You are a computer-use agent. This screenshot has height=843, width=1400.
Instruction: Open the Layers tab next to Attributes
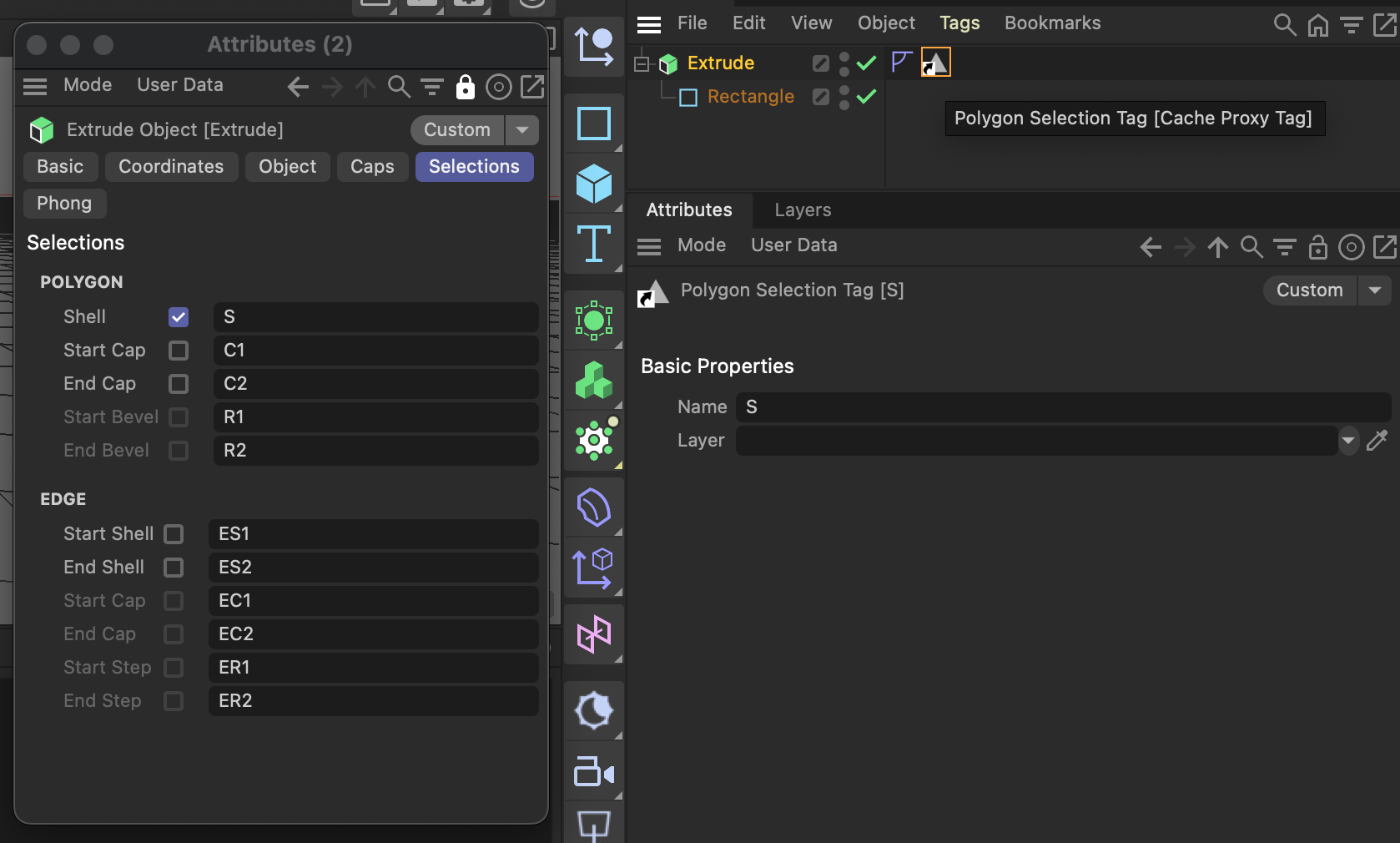tap(803, 210)
